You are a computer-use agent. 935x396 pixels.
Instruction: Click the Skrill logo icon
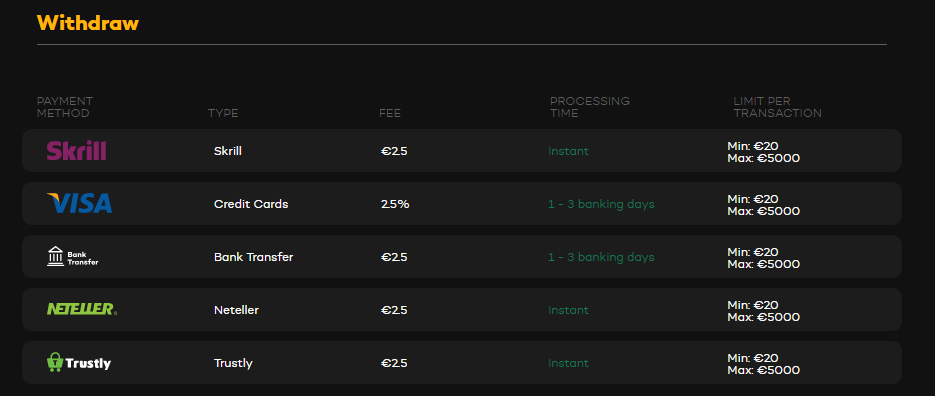point(76,151)
